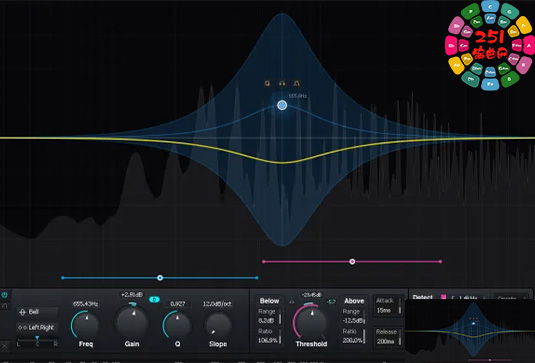Click the pink Detect color swatch
535x363 pixels.
pos(443,297)
